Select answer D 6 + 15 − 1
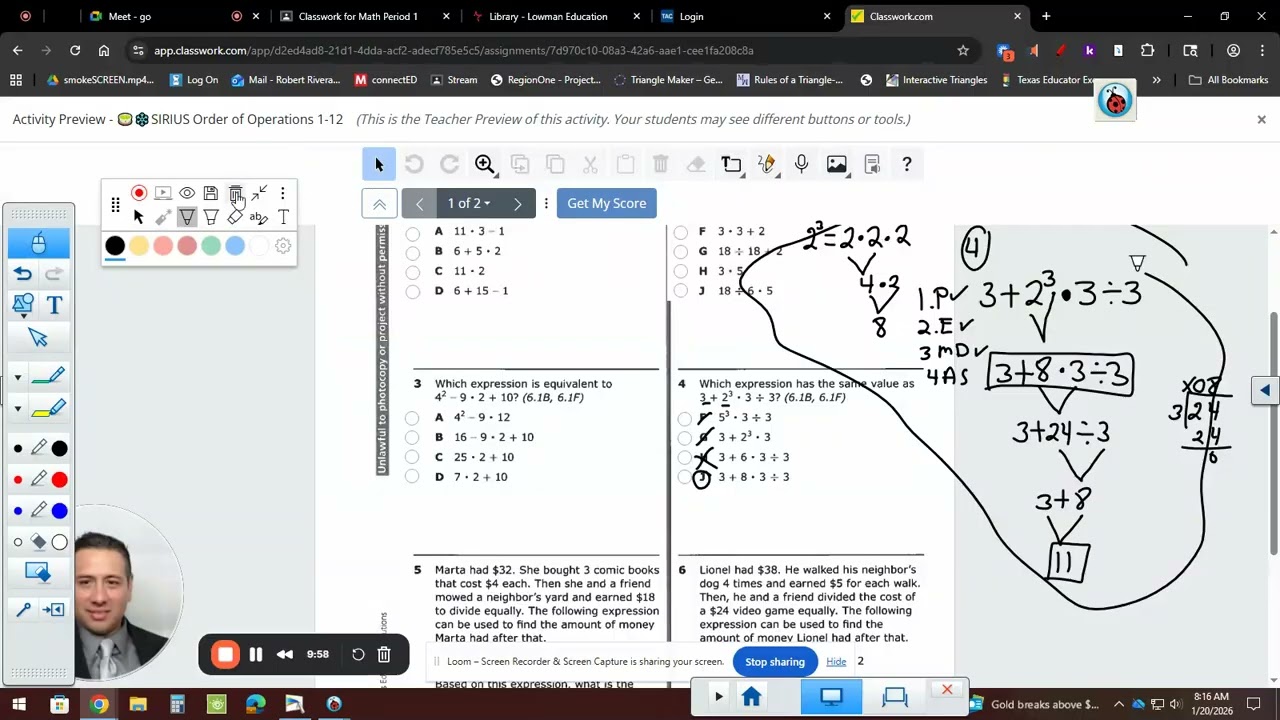The height and width of the screenshot is (720, 1280). [413, 292]
